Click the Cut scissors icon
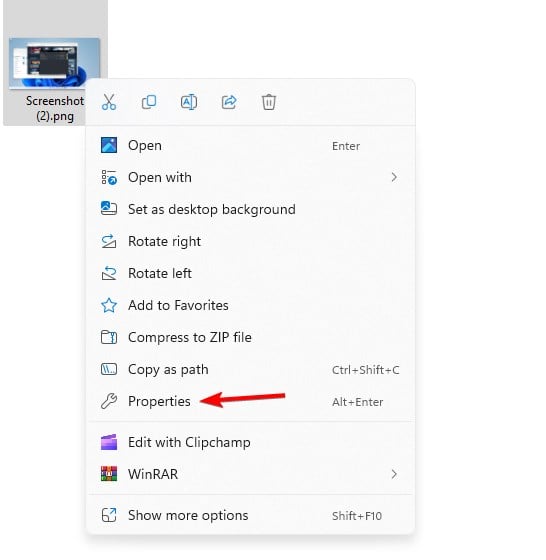 click(x=109, y=102)
